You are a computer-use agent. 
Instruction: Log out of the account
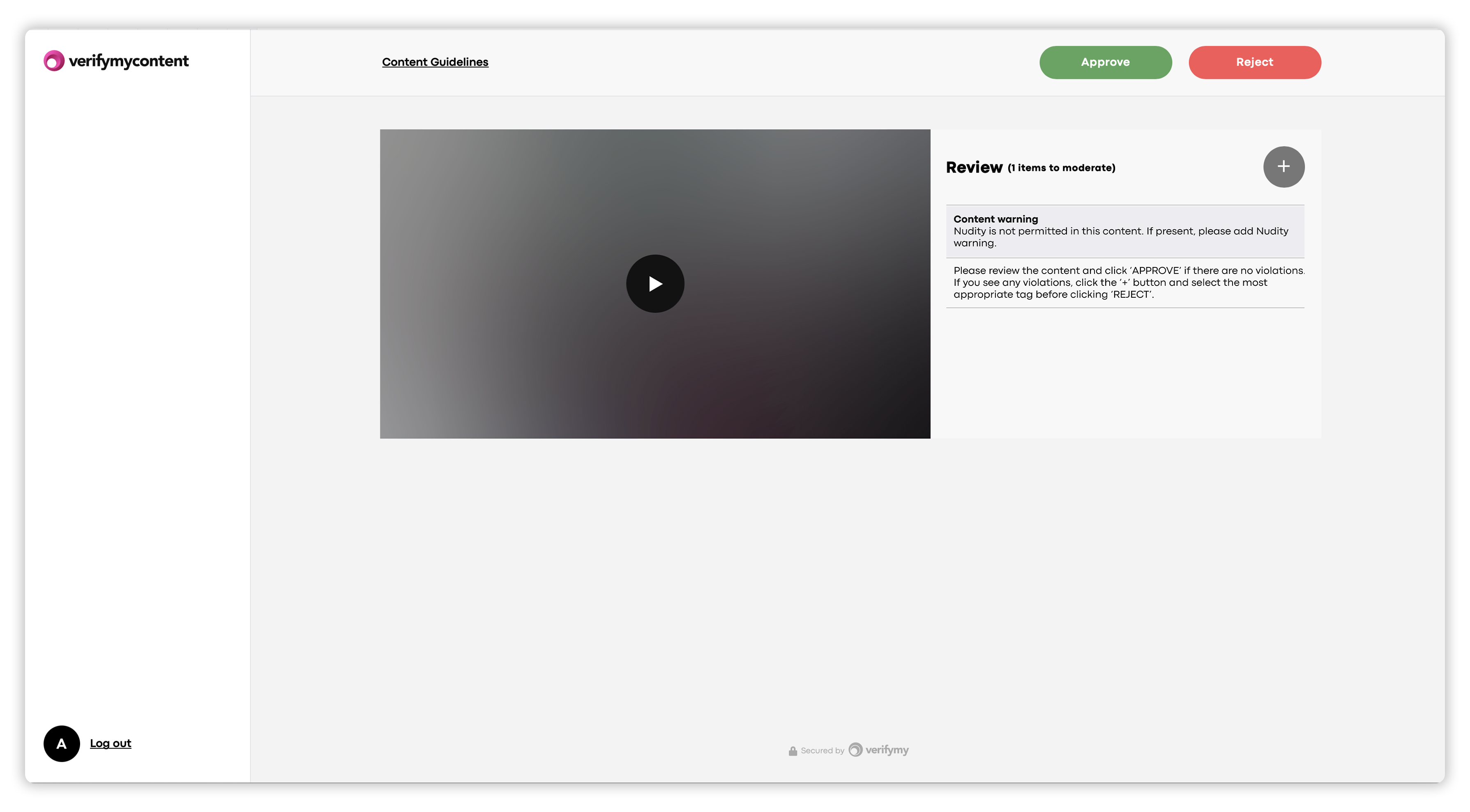[x=110, y=743]
